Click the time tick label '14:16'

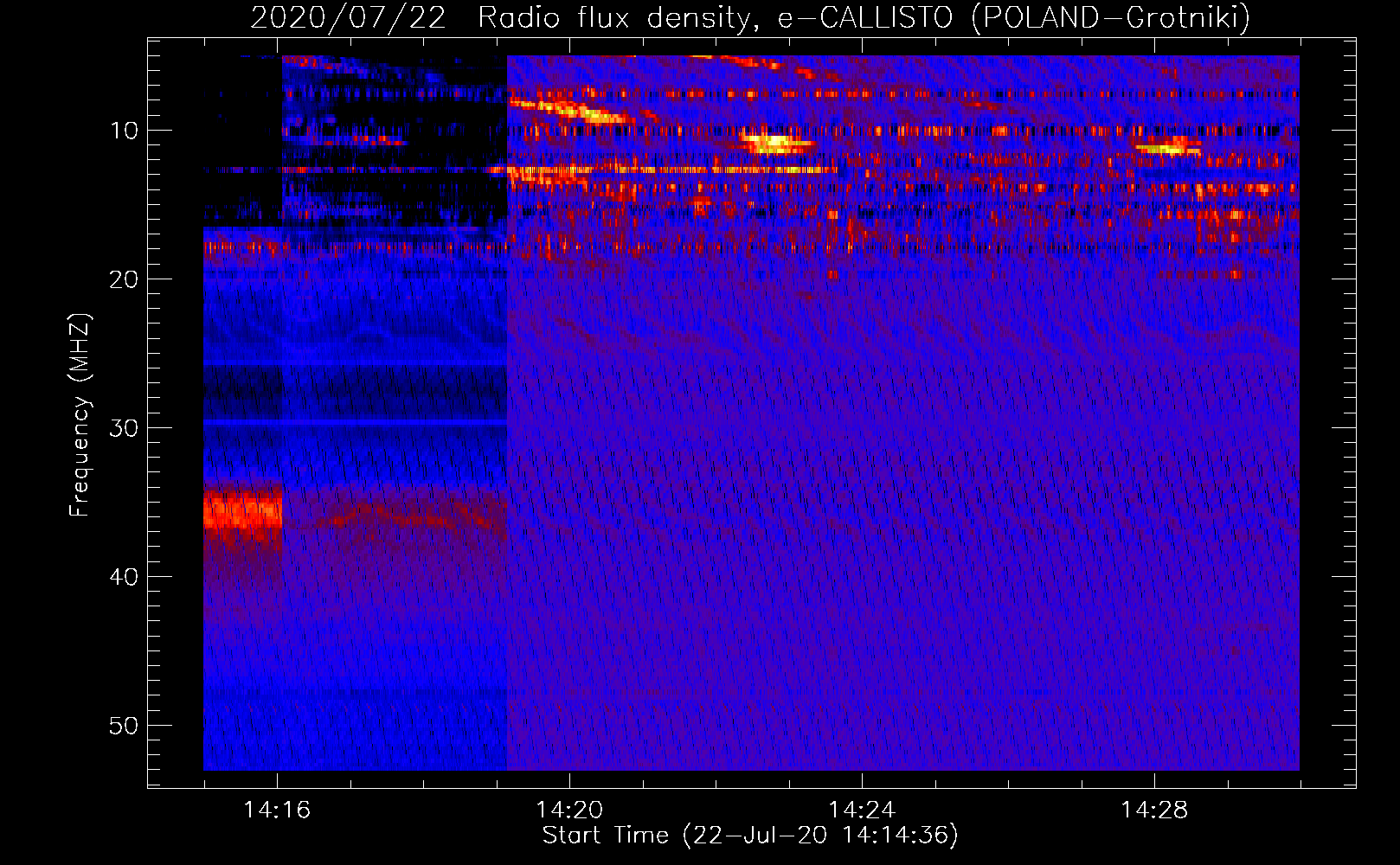coord(277,811)
